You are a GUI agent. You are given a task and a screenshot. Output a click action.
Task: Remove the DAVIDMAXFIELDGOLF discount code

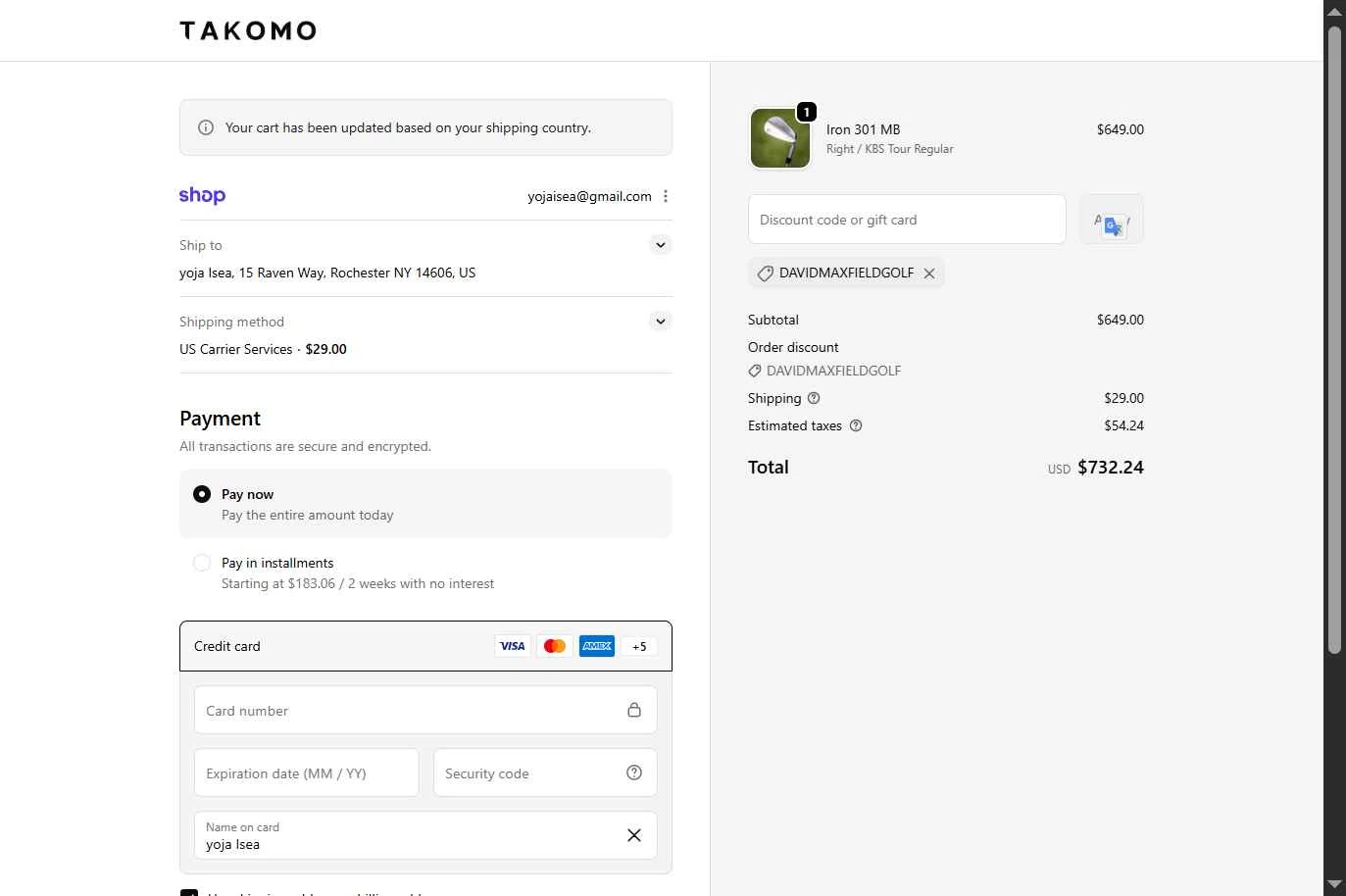coord(929,274)
